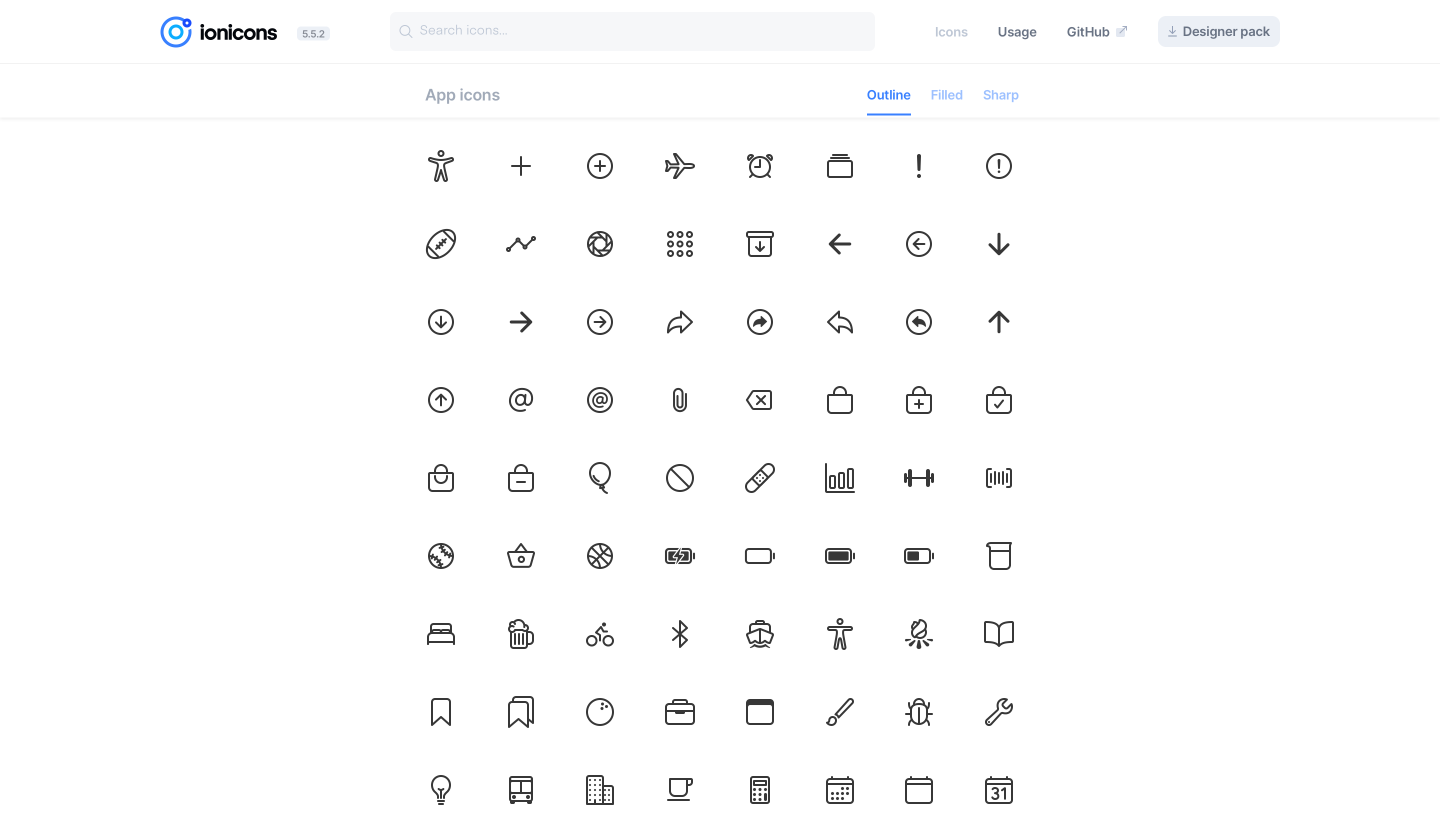Pick the bag with checkmark icon

coord(999,400)
